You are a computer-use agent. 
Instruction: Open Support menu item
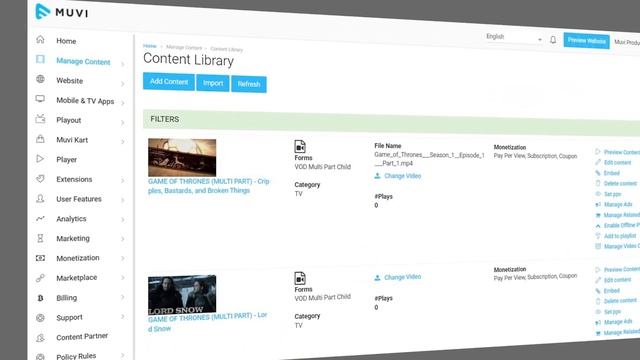tap(69, 317)
